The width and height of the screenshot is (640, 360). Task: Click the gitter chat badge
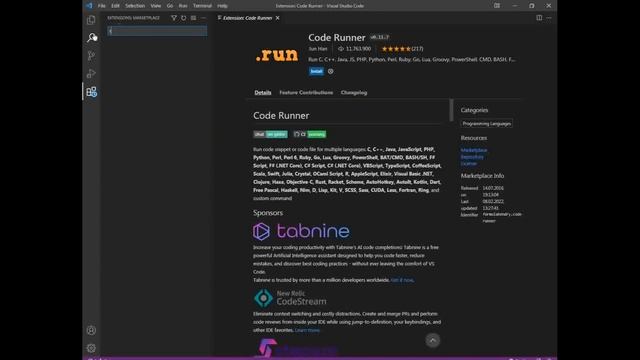(x=270, y=134)
